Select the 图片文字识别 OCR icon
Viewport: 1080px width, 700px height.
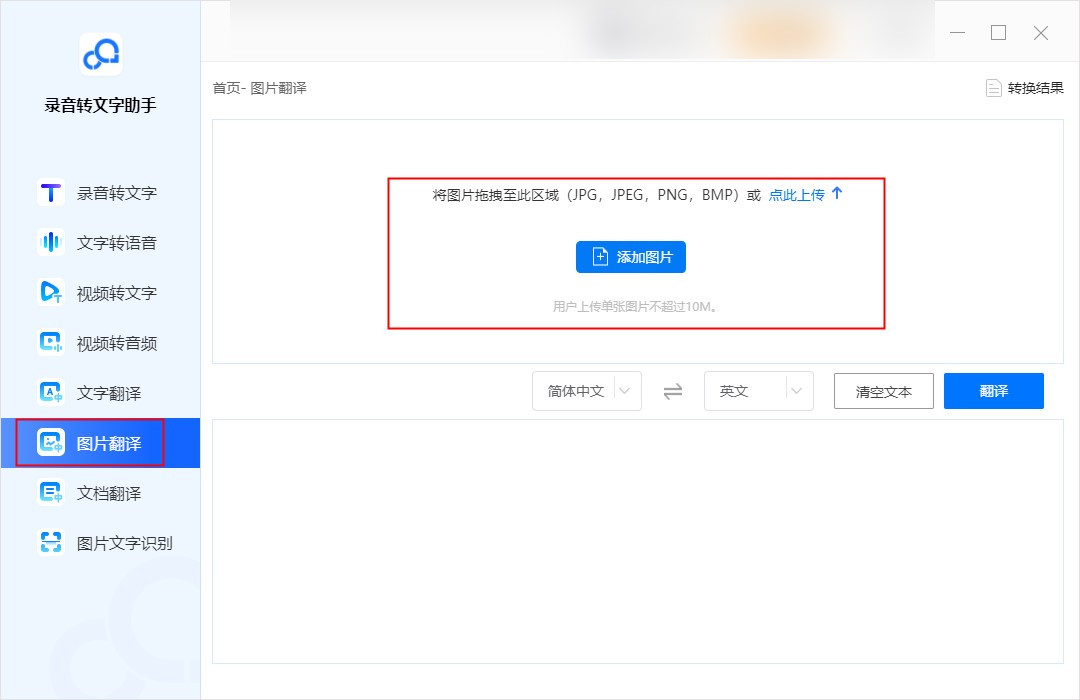click(x=50, y=542)
